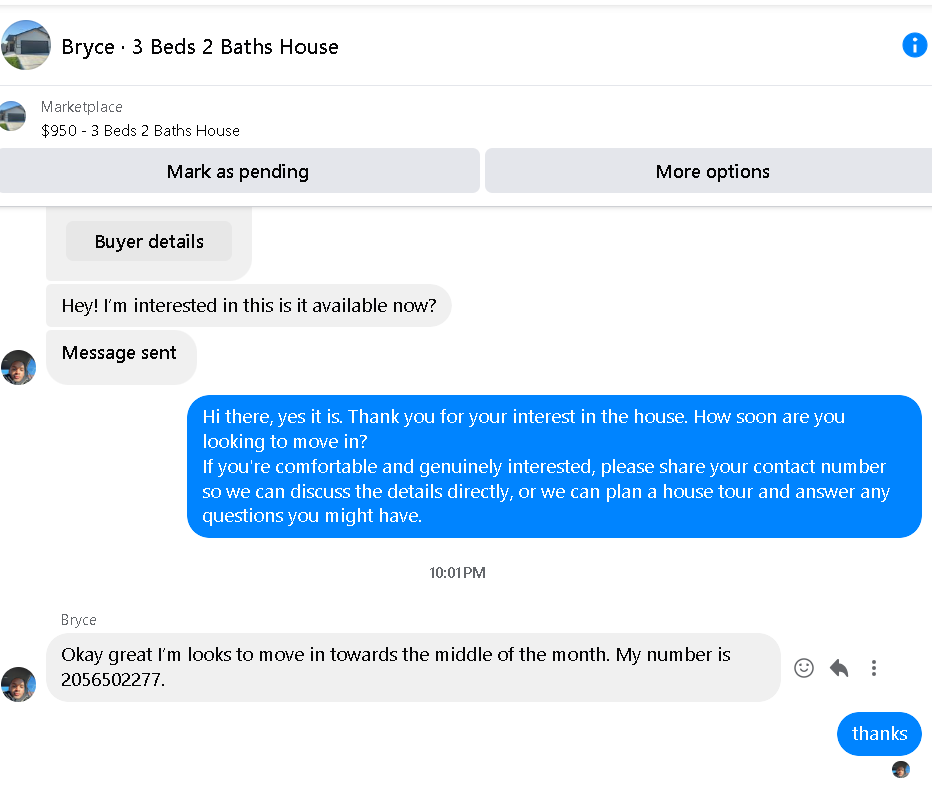
Task: Click the 'Hey! I'm interested' message bubble
Action: pyautogui.click(x=248, y=306)
